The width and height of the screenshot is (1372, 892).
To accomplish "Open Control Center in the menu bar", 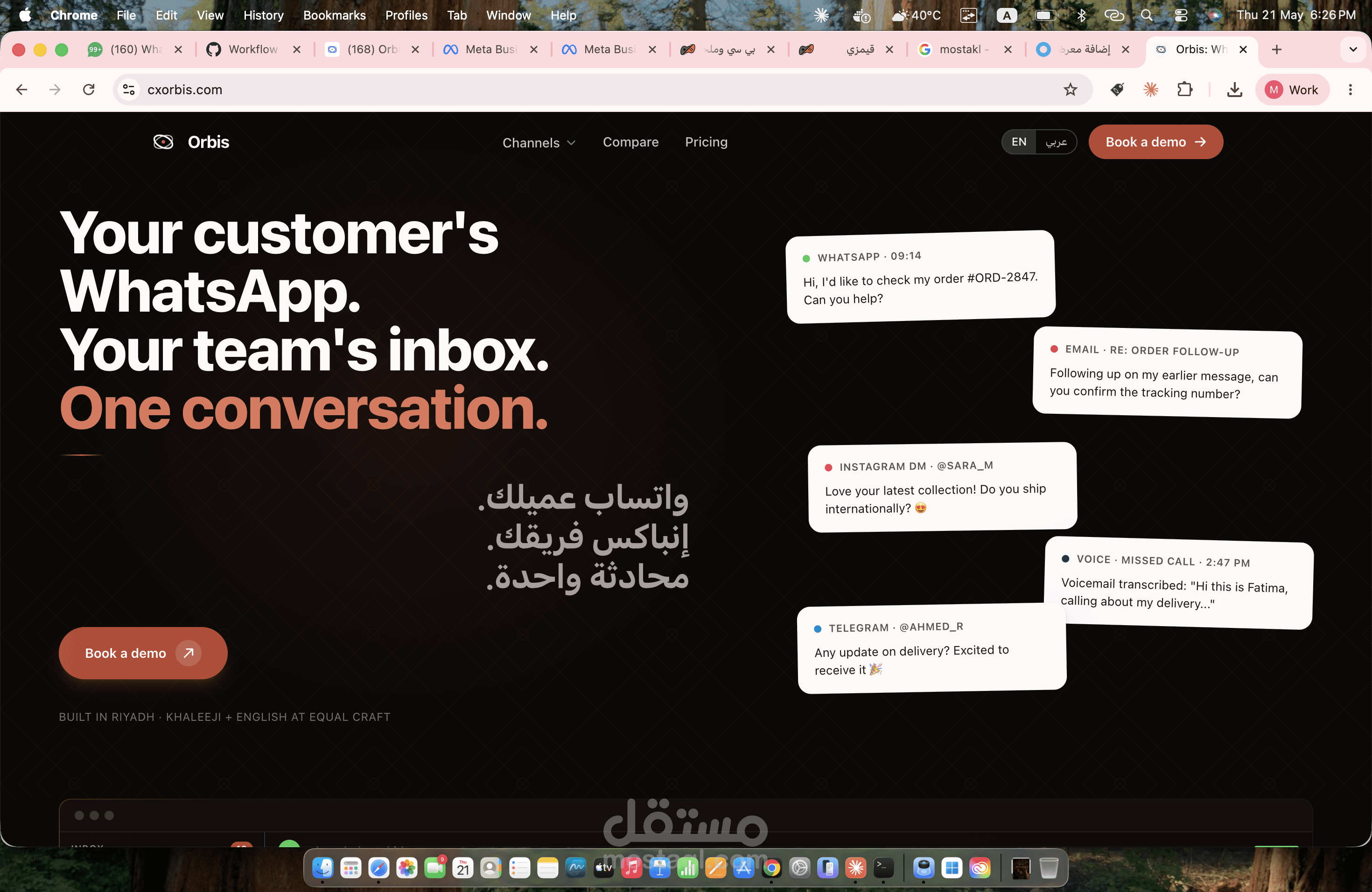I will [x=1180, y=15].
